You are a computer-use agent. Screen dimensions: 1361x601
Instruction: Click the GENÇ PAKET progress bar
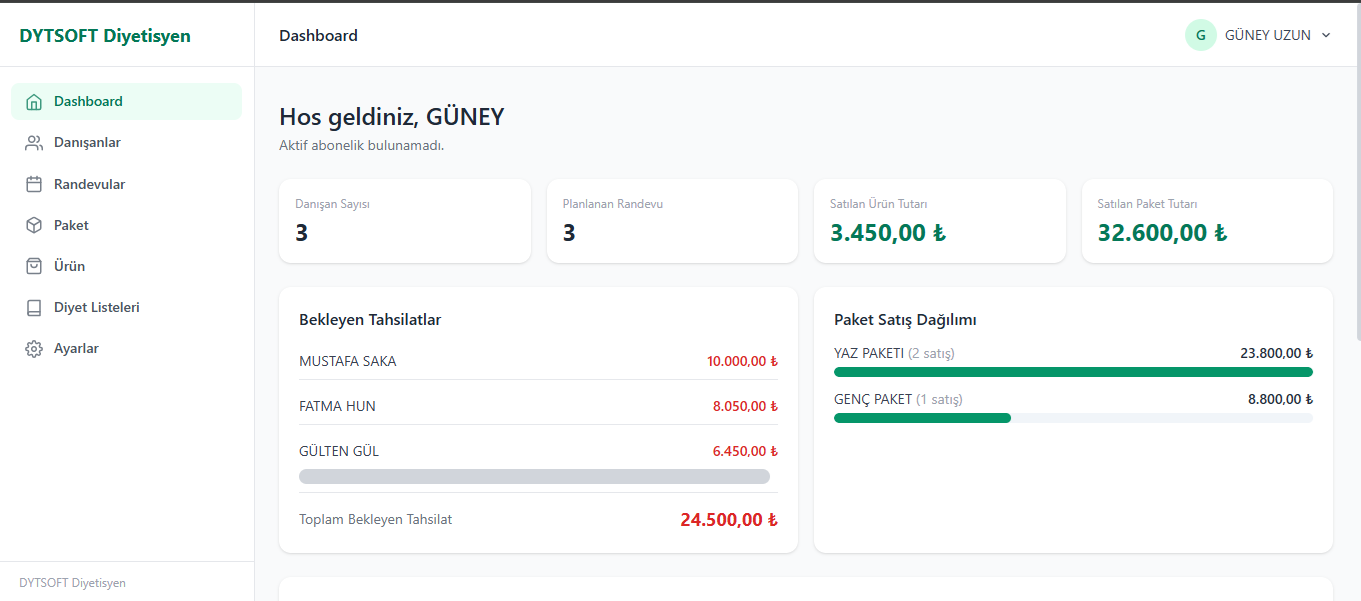(x=1073, y=418)
